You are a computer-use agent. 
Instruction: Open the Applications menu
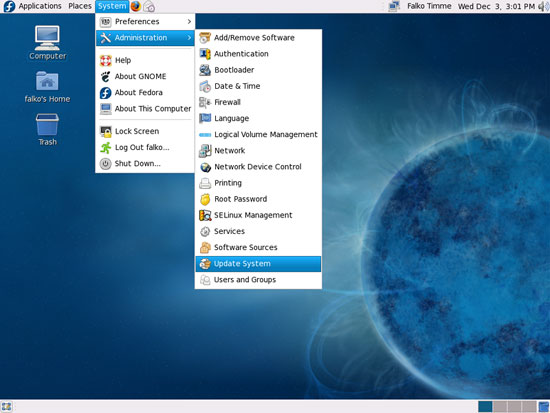[x=40, y=6]
